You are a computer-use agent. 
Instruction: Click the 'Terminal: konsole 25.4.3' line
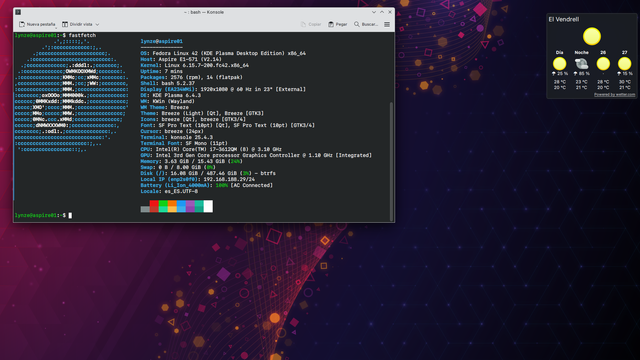pos(176,137)
